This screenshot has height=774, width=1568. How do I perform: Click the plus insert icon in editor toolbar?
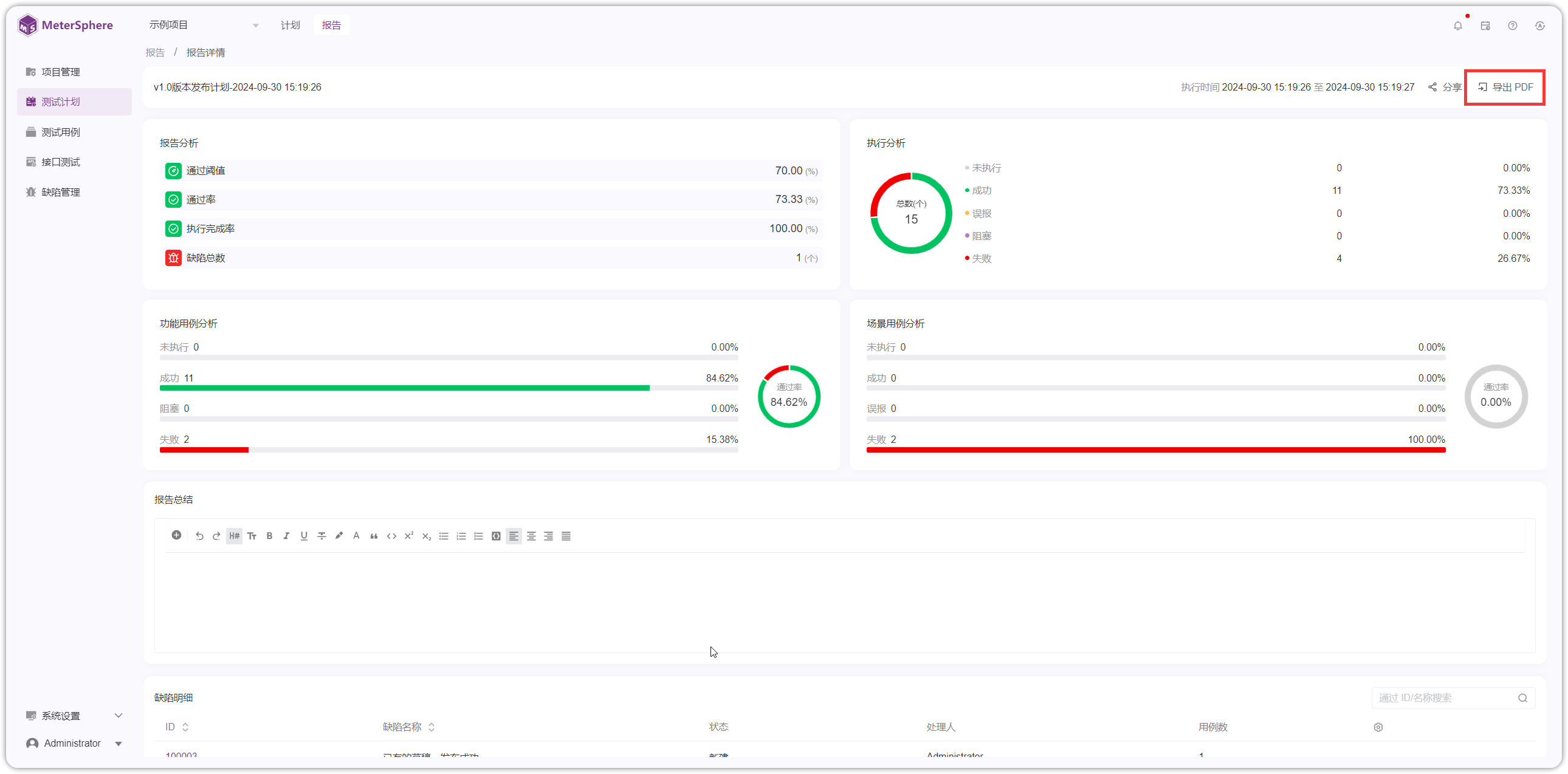pos(176,535)
